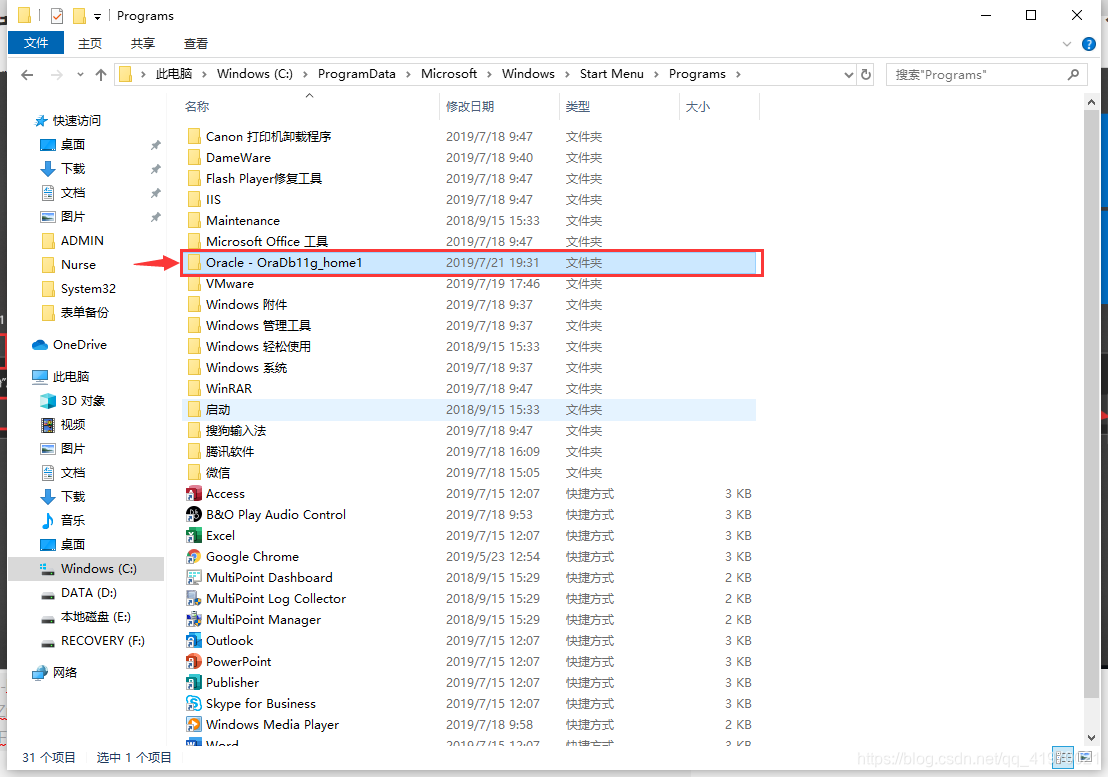Screen dimensions: 1108x777
Task: Click the vertical scrollbar down arrow
Action: (1092, 737)
